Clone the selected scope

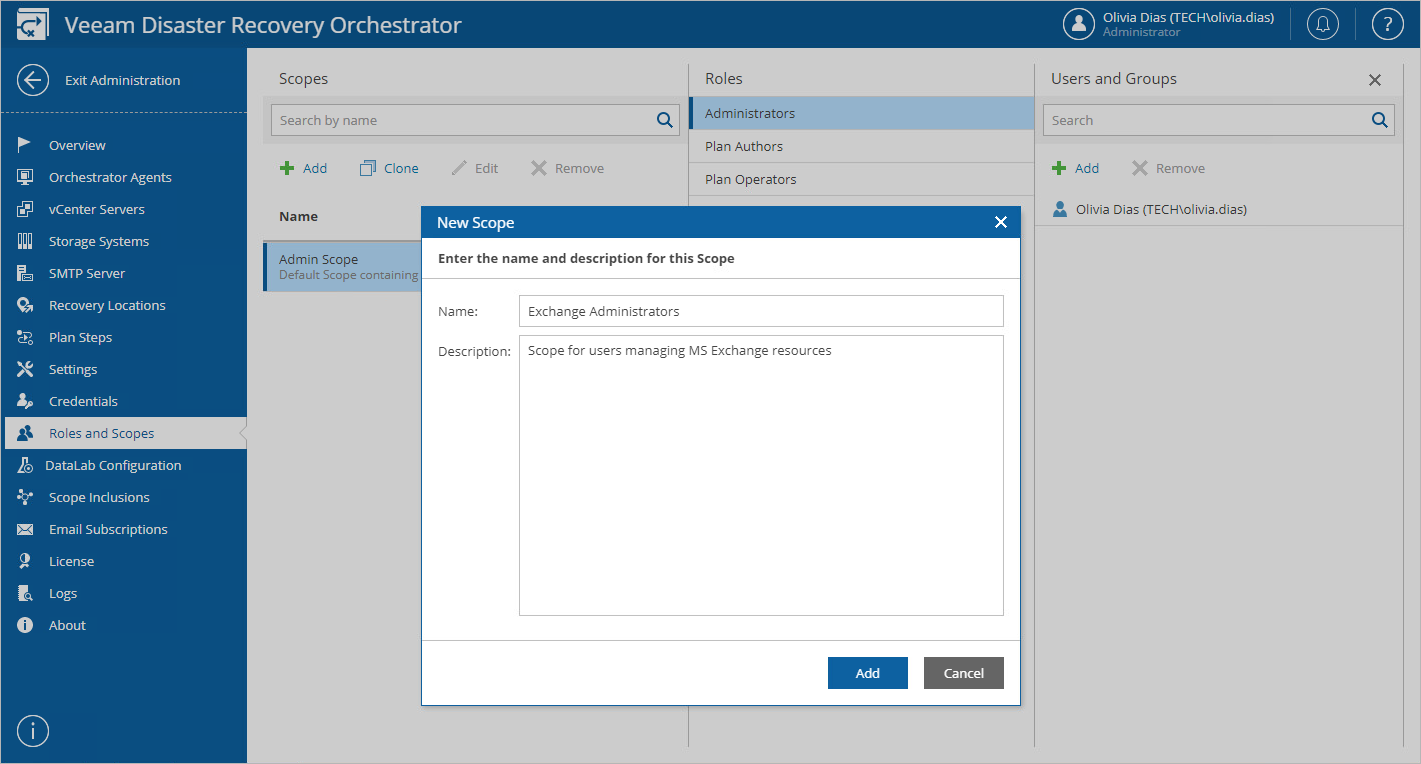[389, 168]
